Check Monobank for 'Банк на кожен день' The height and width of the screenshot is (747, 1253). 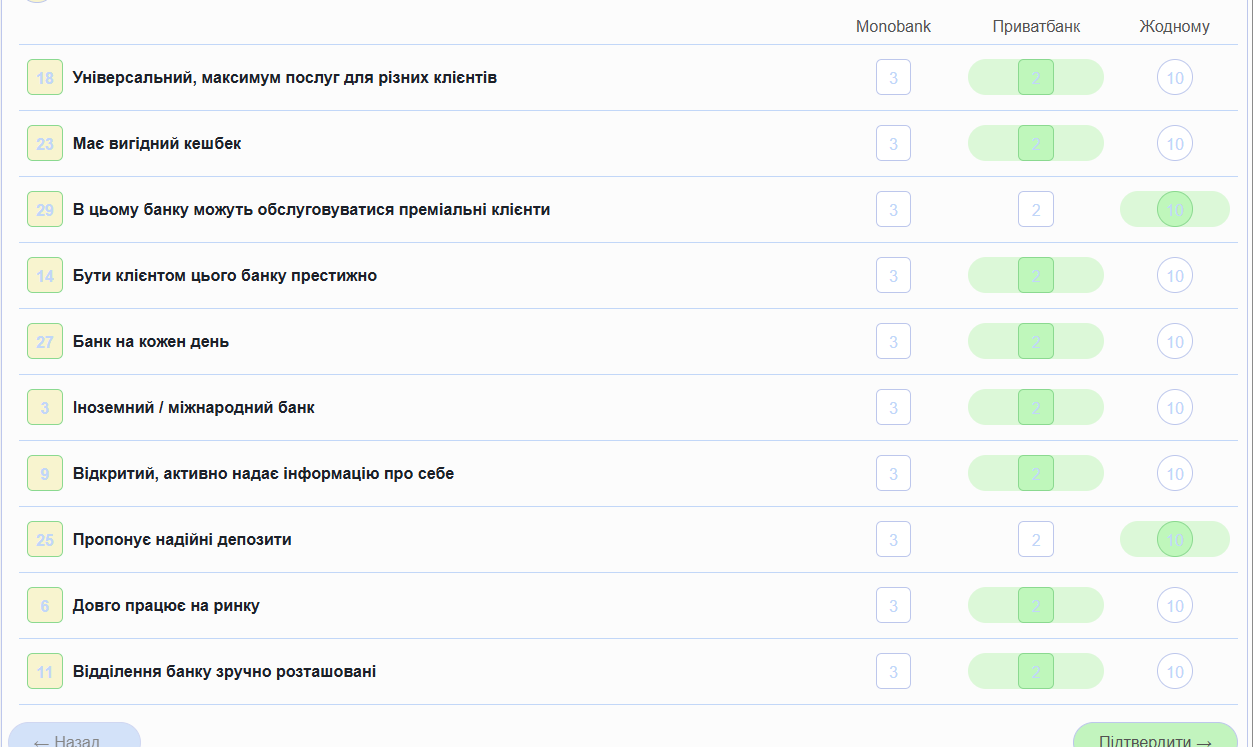click(893, 341)
